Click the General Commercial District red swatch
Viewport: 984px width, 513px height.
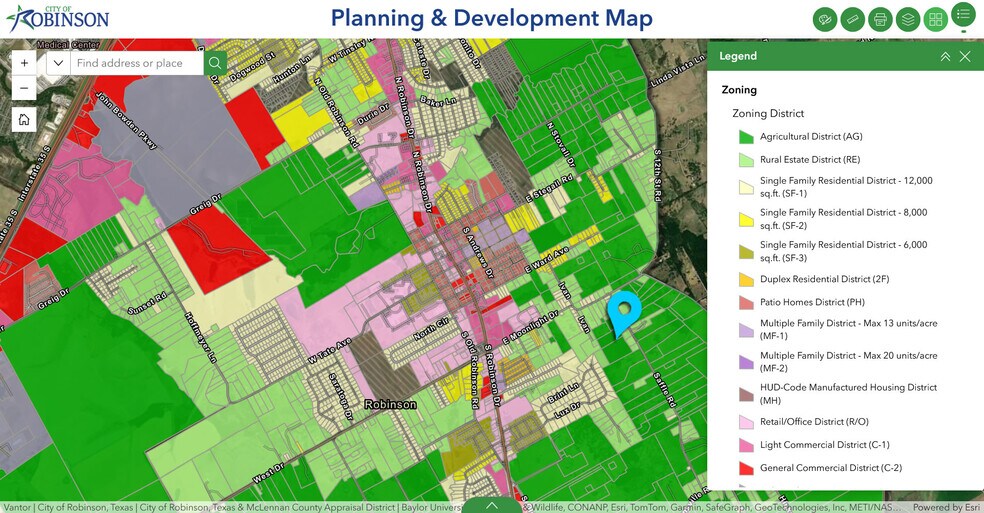point(745,468)
